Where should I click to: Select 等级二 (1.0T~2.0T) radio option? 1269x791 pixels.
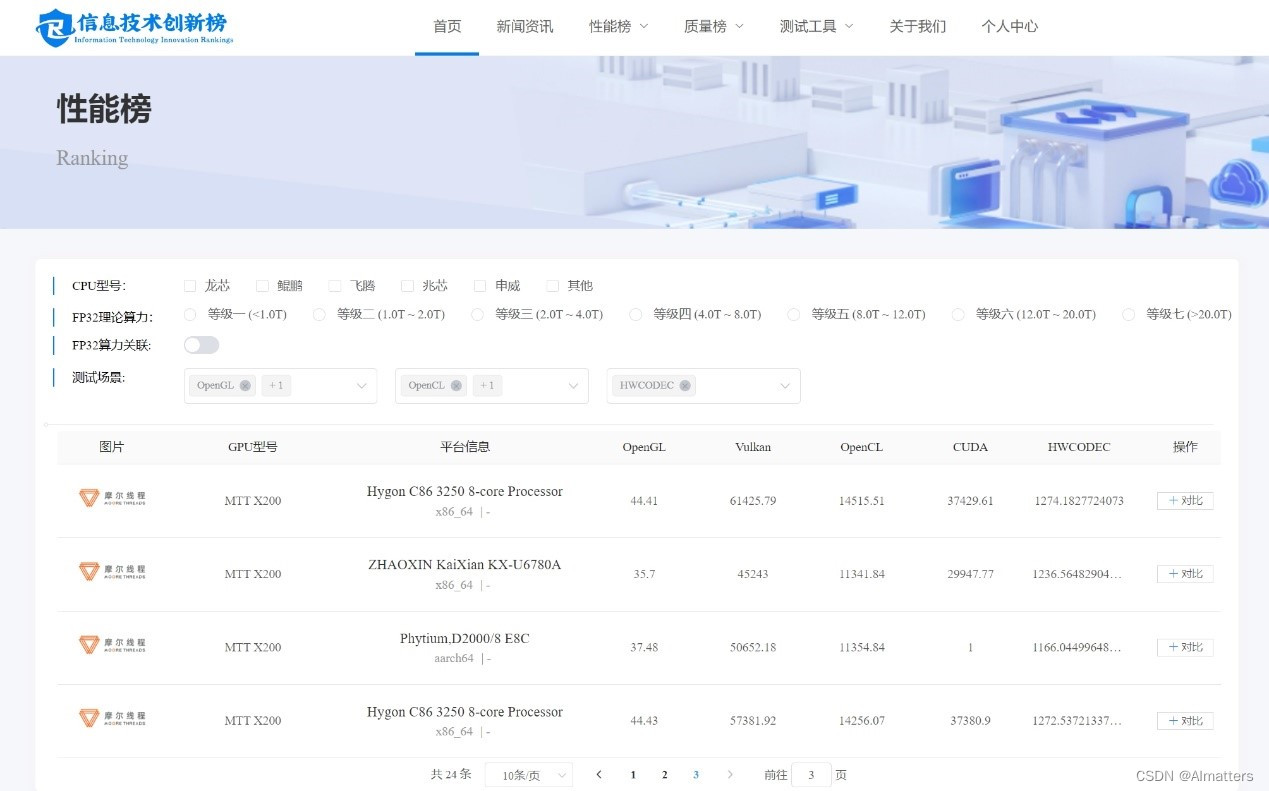pos(319,314)
